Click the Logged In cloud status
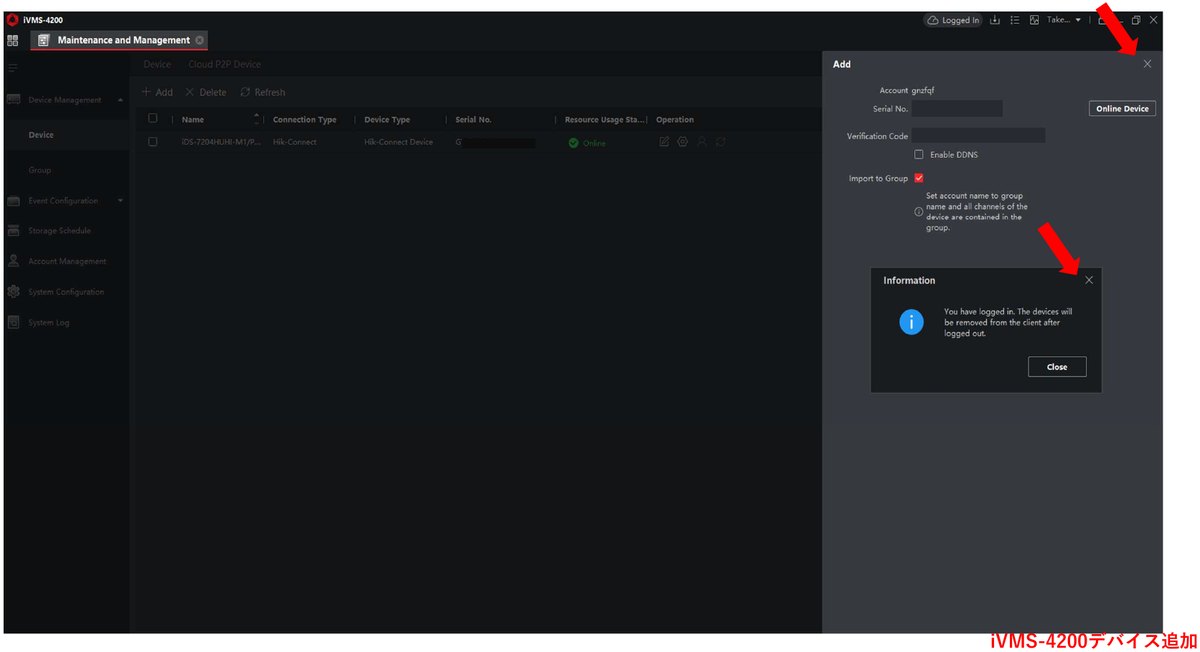The width and height of the screenshot is (1200, 652). (953, 20)
